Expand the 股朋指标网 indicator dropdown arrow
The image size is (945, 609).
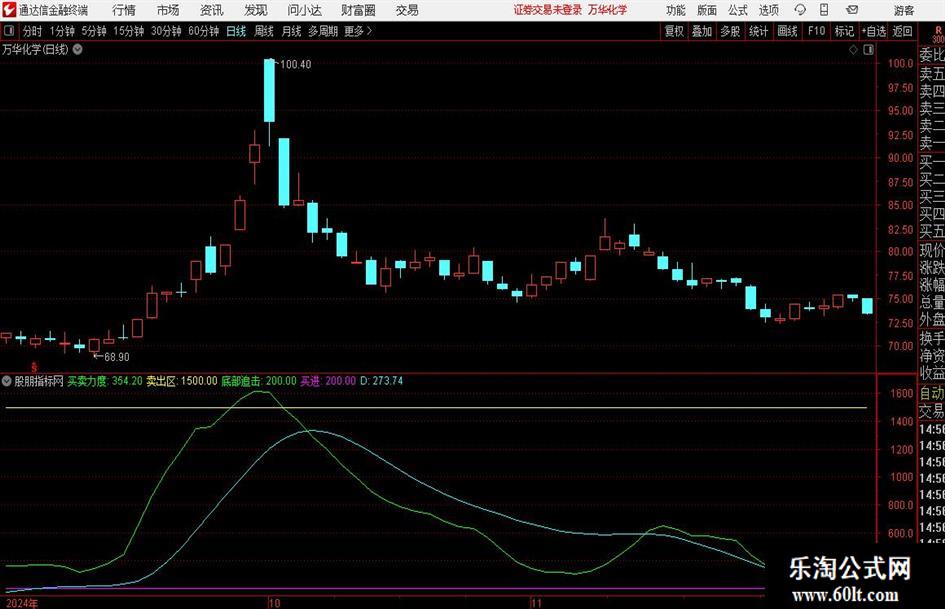point(7,380)
